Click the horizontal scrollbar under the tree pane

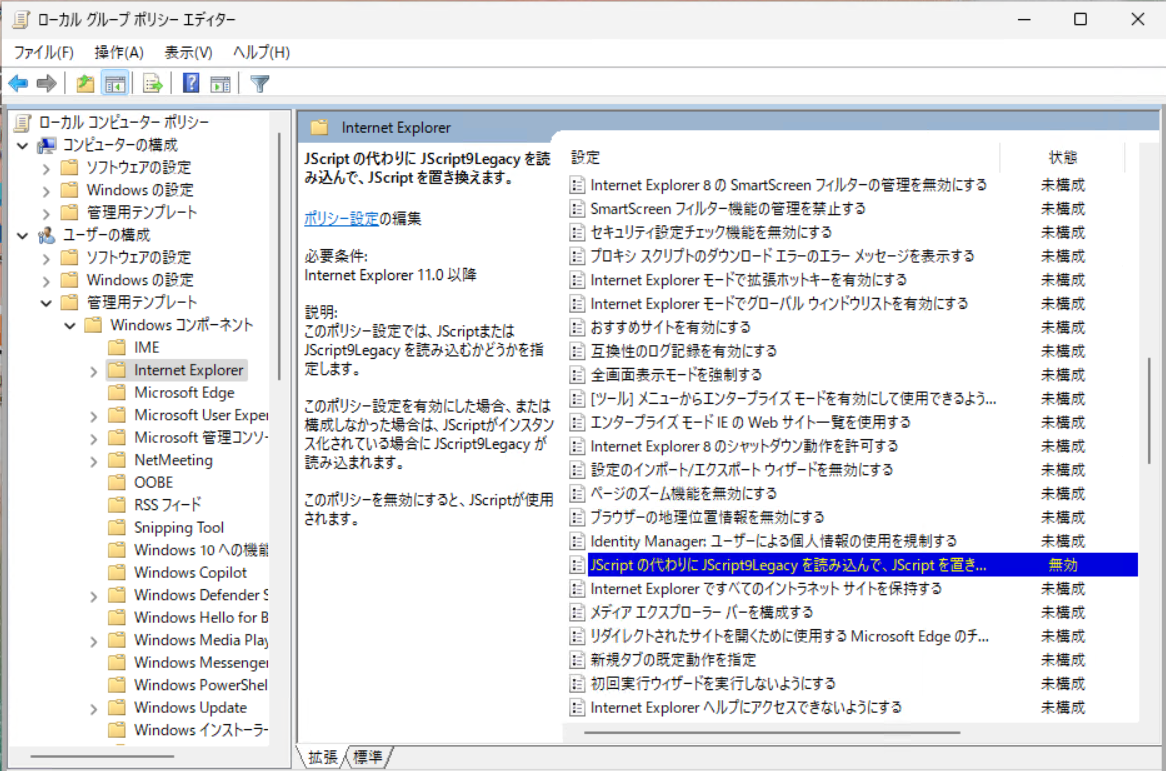(x=103, y=756)
